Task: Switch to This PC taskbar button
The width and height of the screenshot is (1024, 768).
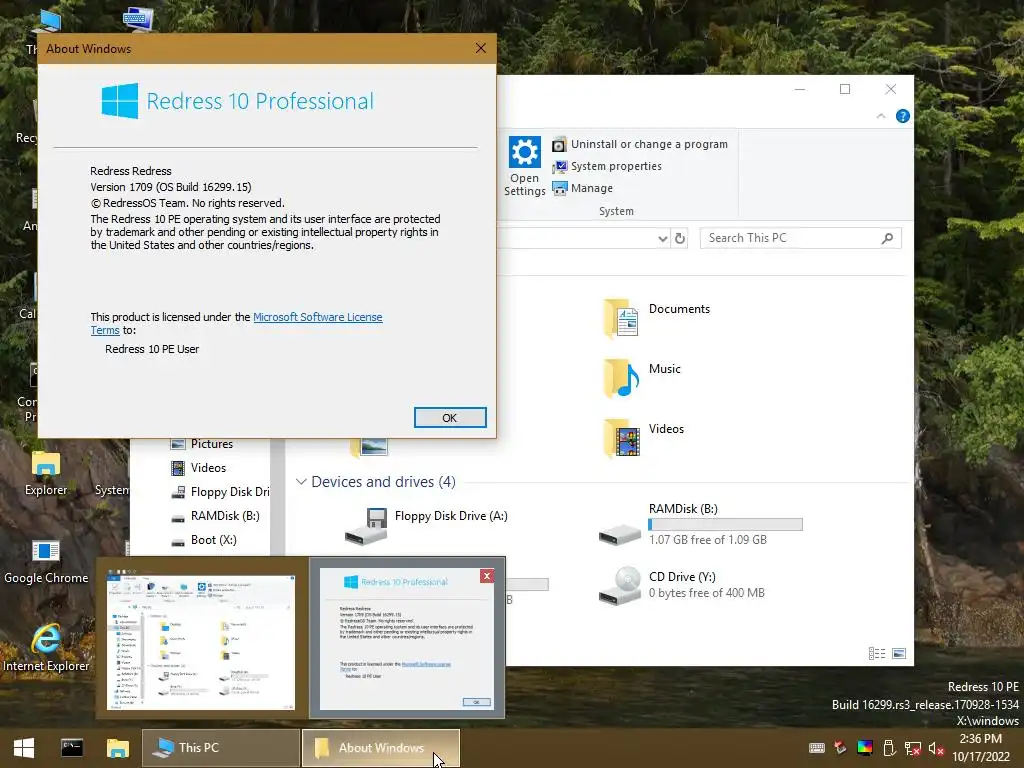Action: [220, 748]
